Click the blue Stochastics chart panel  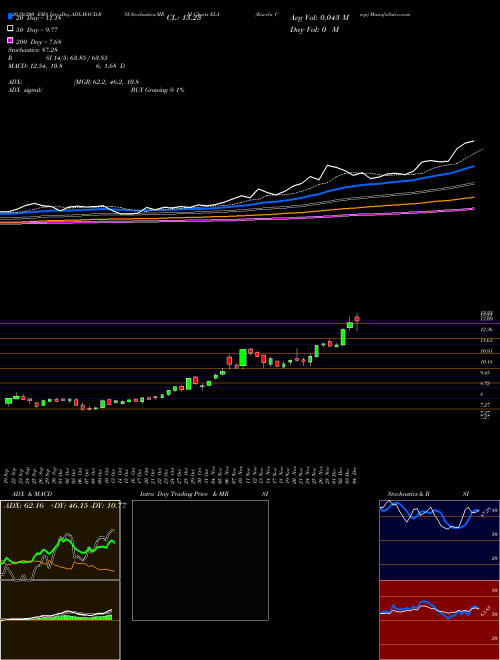pos(439,540)
